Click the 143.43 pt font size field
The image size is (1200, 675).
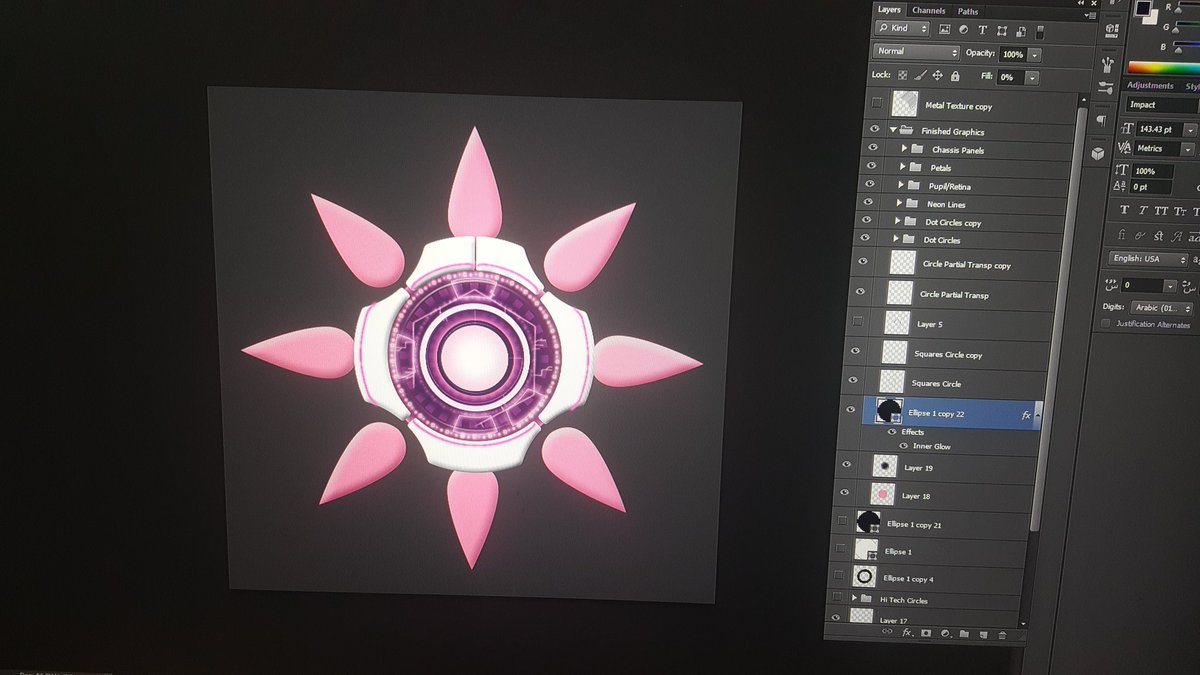point(1158,129)
